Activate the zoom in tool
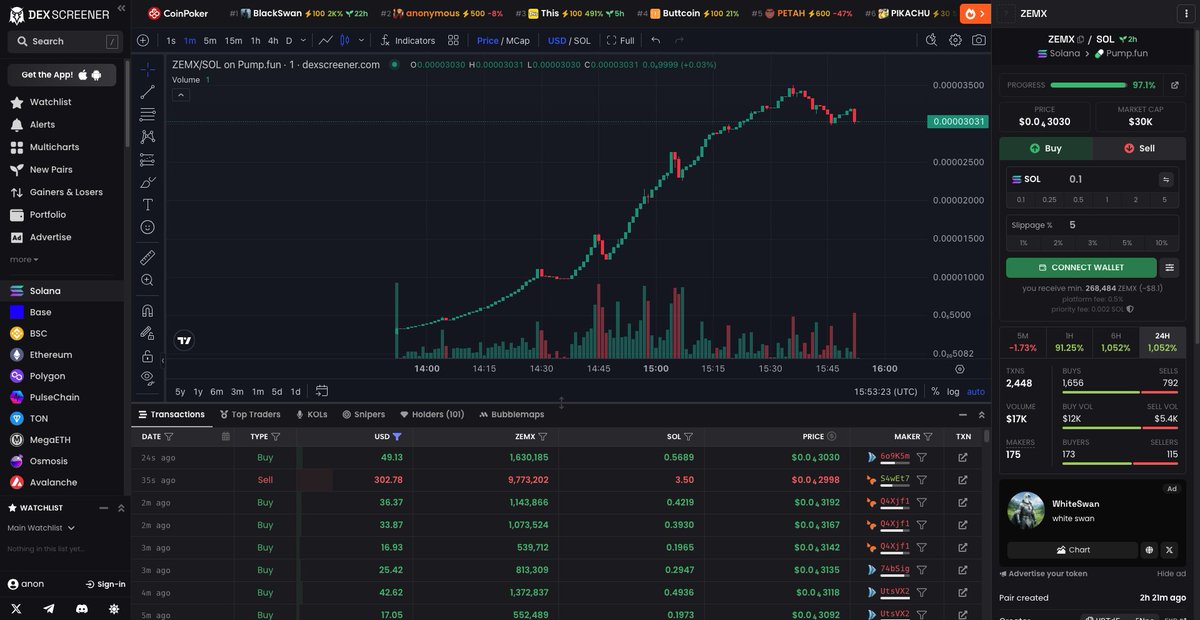This screenshot has height=620, width=1200. click(x=148, y=280)
